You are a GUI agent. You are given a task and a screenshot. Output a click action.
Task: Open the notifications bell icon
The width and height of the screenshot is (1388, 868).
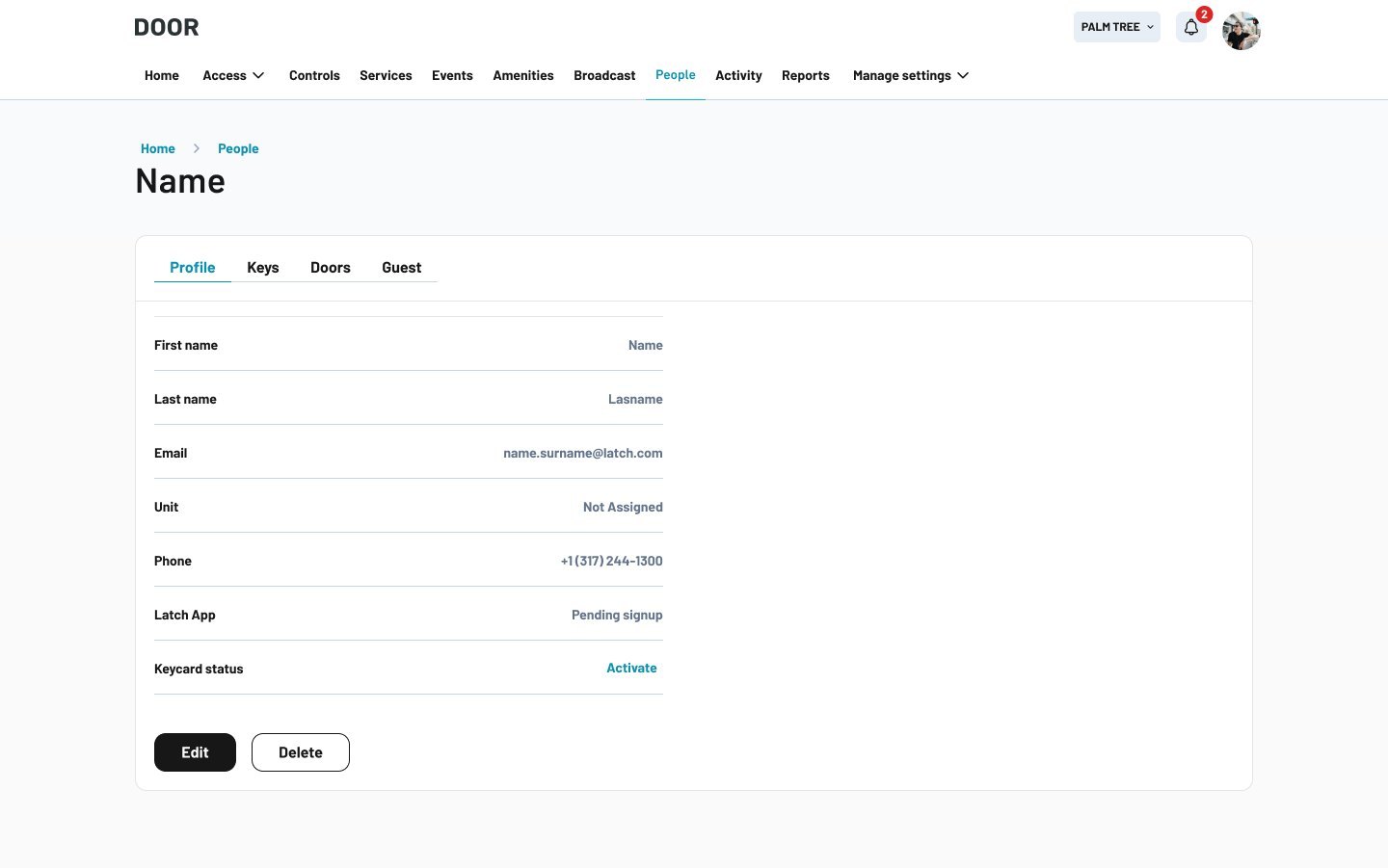(x=1191, y=28)
